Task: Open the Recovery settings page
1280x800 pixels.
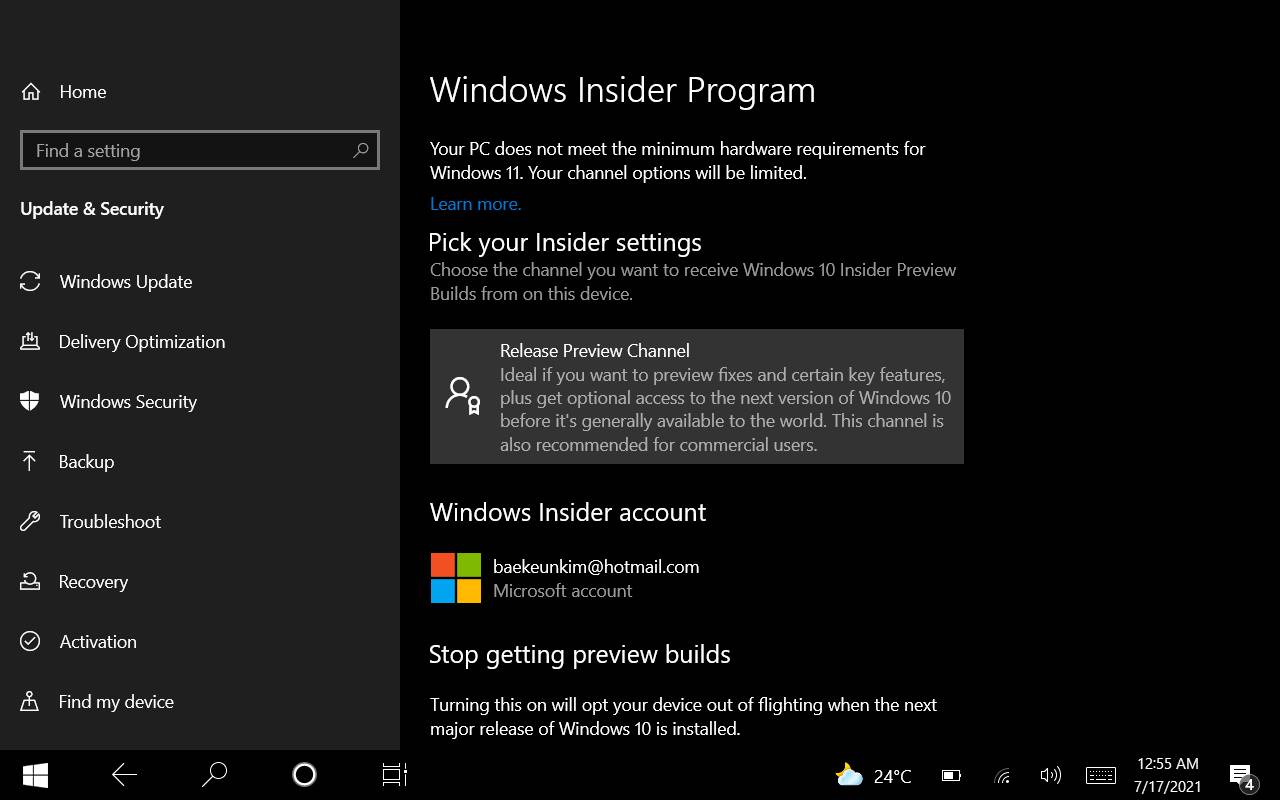Action: point(93,582)
